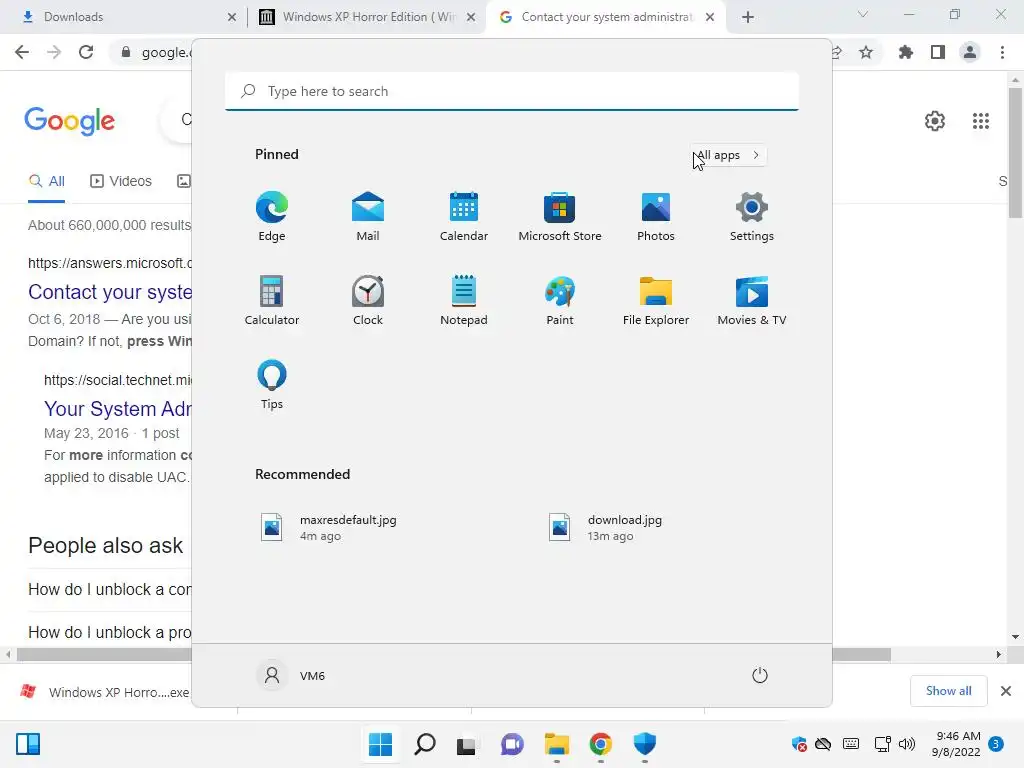Image resolution: width=1024 pixels, height=768 pixels.
Task: Open the network icon in system tray
Action: tap(882, 744)
